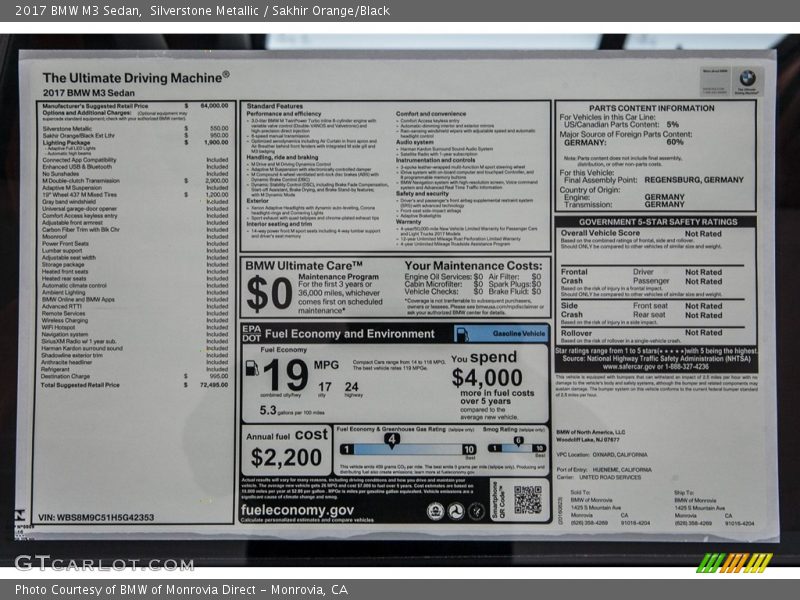Viewport: 800px width, 600px height.
Task: Click the EPA DOT label in the header
Action: click(251, 334)
